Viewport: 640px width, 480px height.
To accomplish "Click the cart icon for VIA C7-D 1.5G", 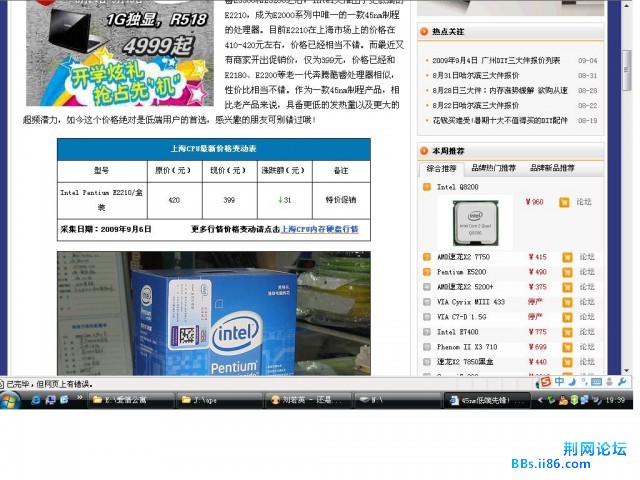I will 567,317.
